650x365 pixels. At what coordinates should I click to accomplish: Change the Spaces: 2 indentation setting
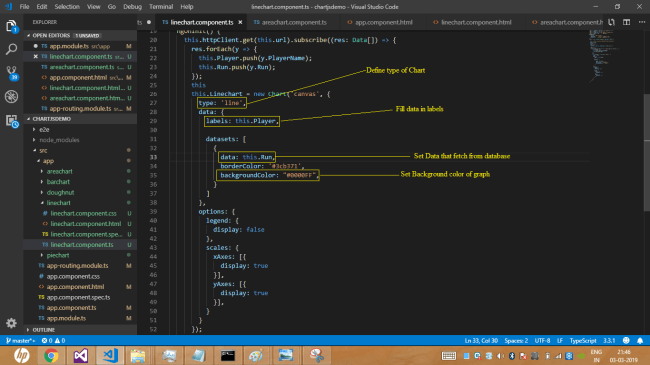click(516, 341)
